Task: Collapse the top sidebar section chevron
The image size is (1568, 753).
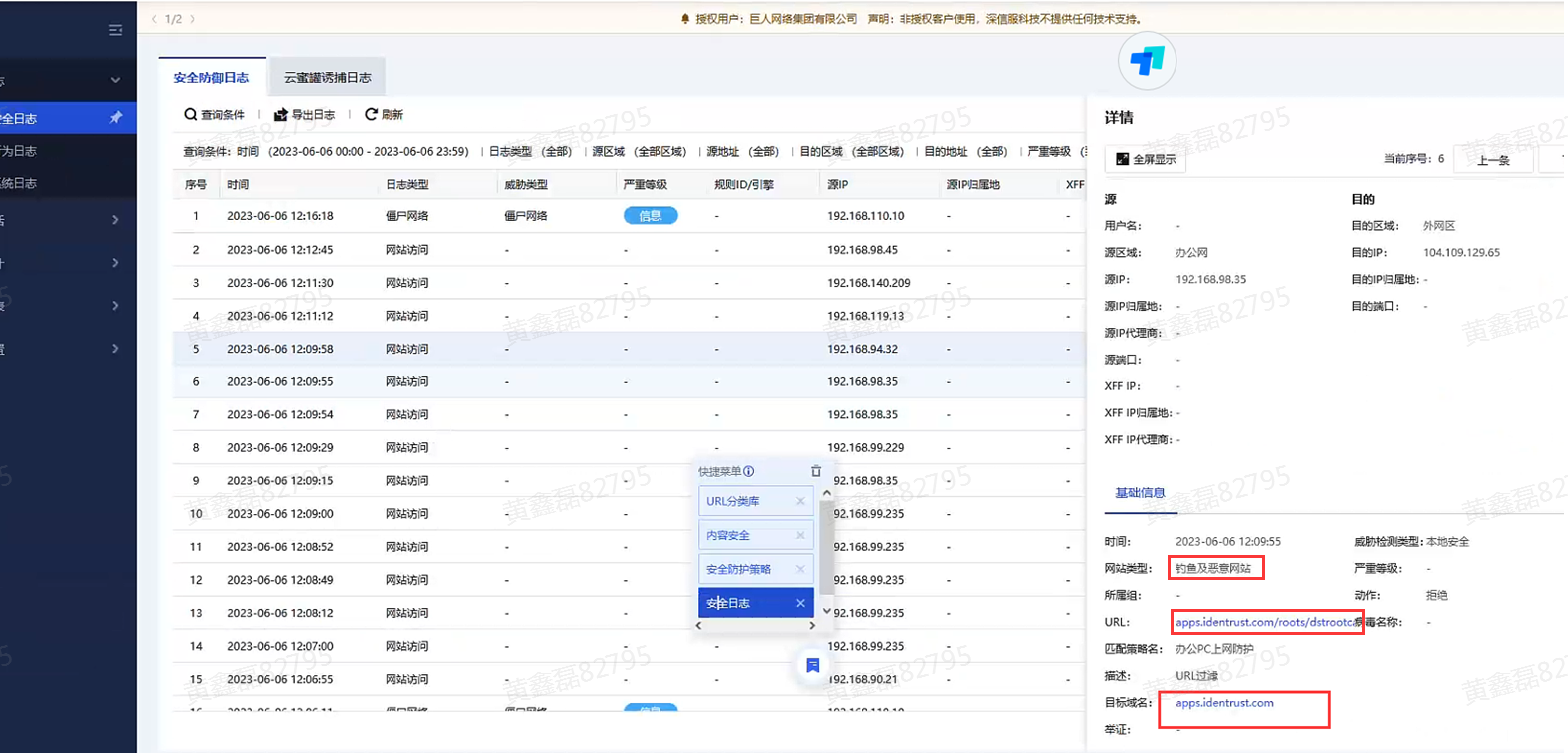Action: tap(115, 80)
